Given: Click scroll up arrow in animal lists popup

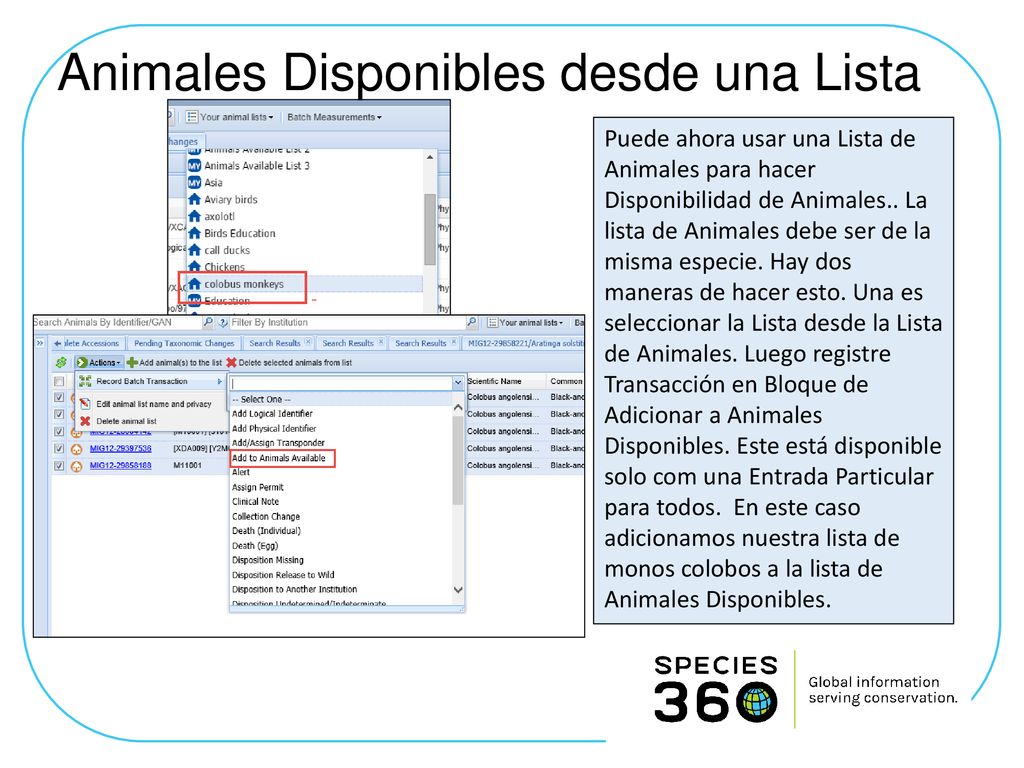Looking at the screenshot, I should pos(430,157).
